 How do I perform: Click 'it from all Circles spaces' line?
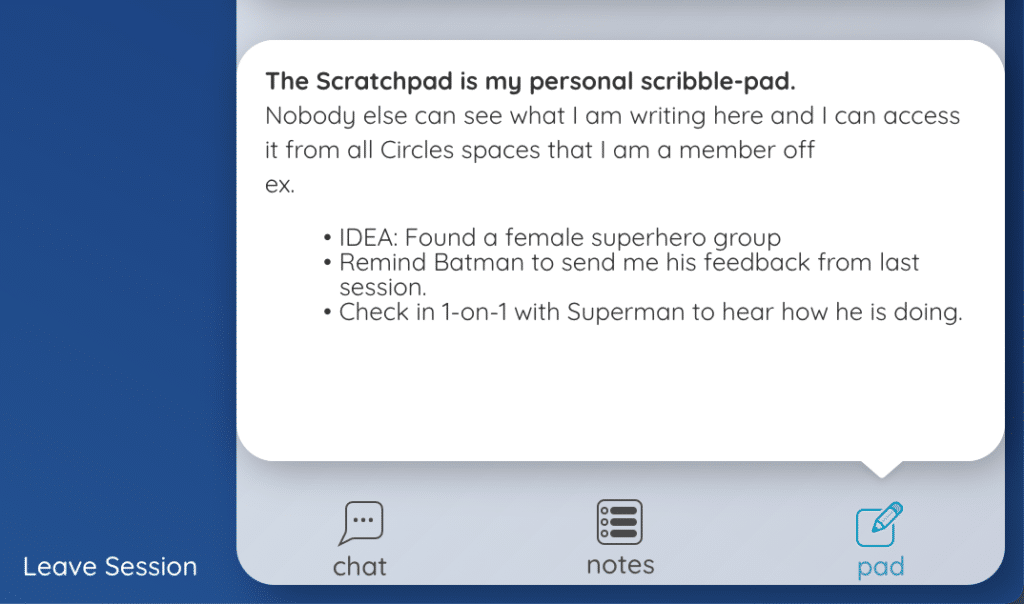pyautogui.click(x=539, y=150)
